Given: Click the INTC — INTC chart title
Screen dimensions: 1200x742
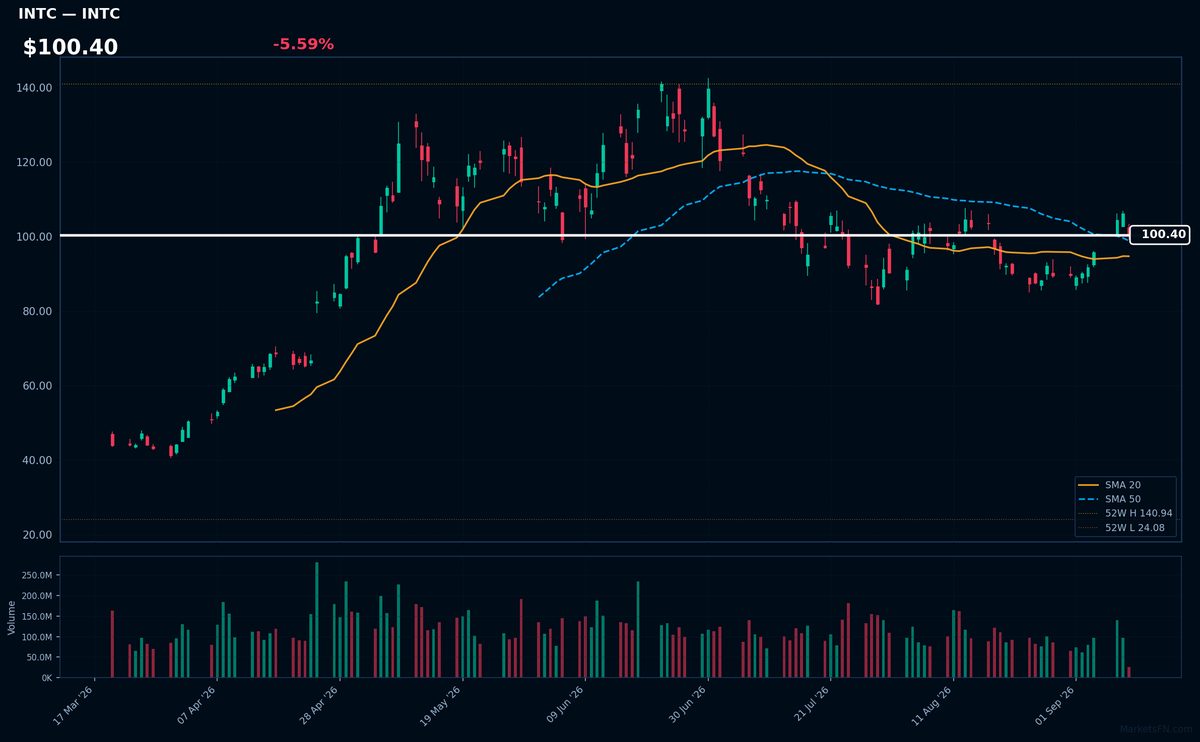Looking at the screenshot, I should point(69,14).
